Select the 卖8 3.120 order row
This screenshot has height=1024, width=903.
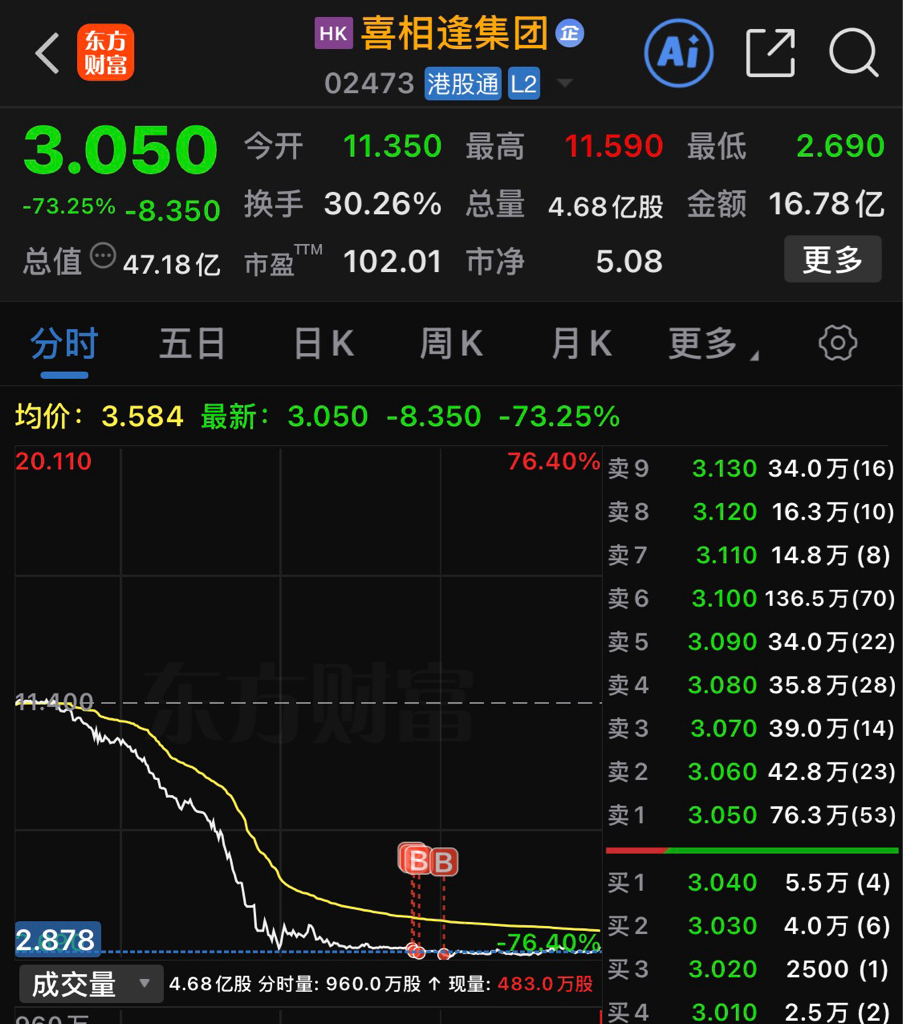click(x=751, y=511)
